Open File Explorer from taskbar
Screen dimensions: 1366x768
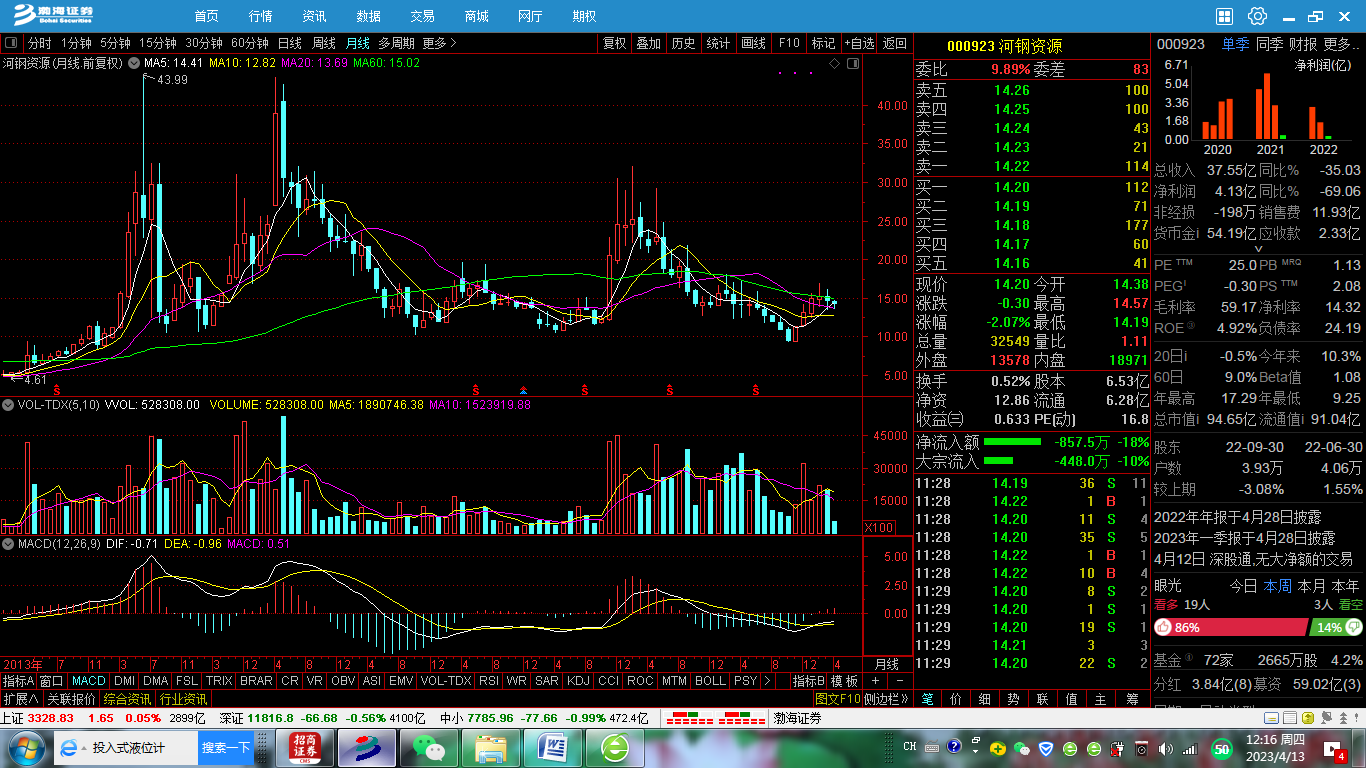490,748
